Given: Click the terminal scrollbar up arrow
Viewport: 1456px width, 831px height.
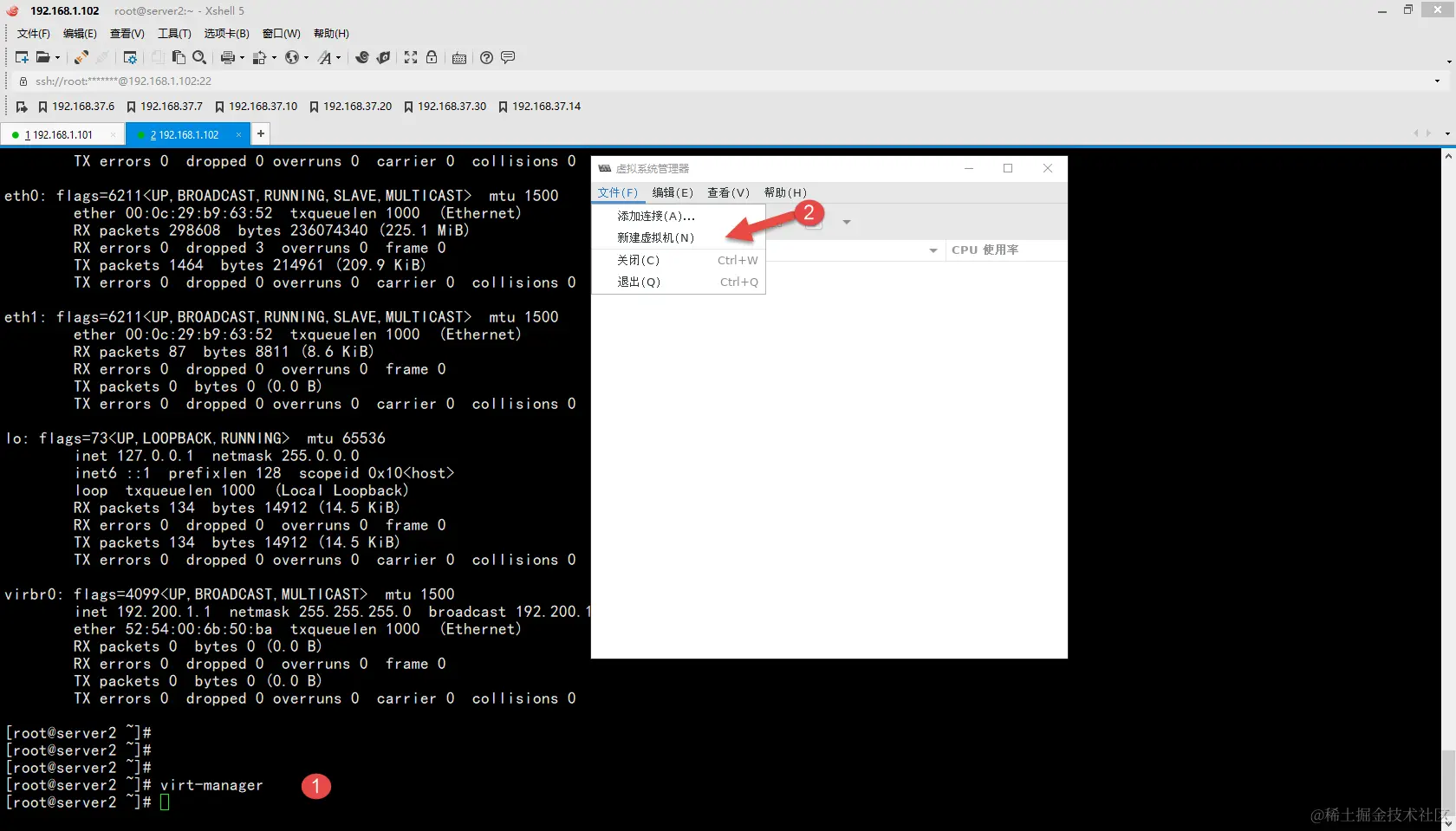Looking at the screenshot, I should pos(1448,157).
